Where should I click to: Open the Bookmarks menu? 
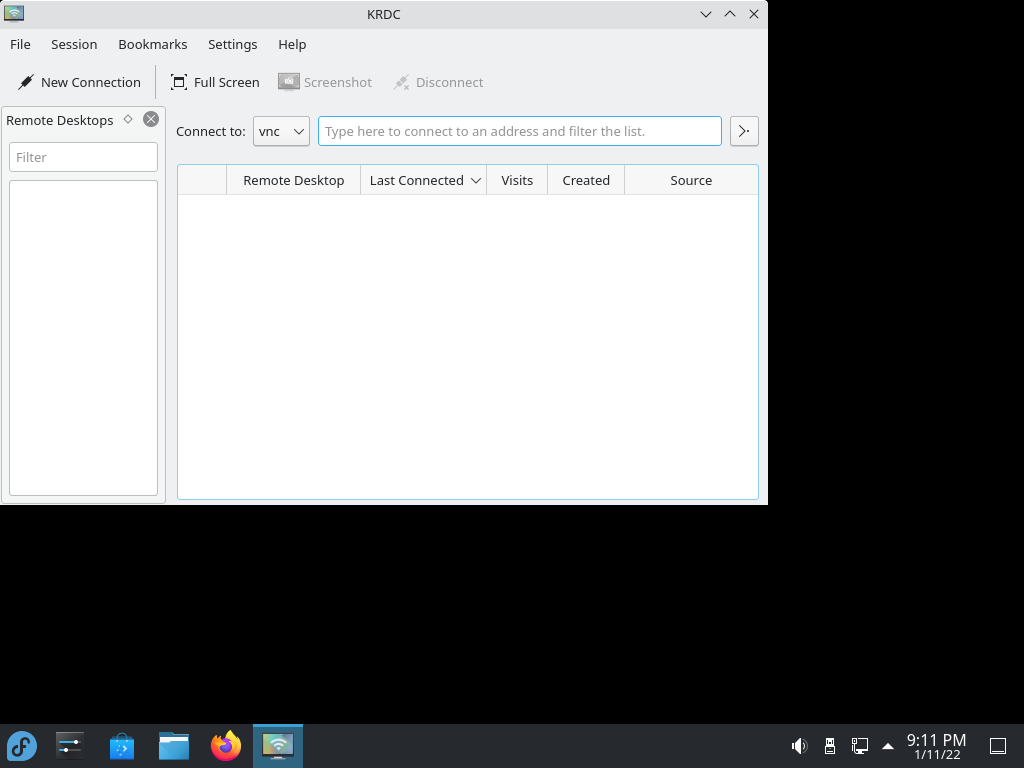coord(153,44)
